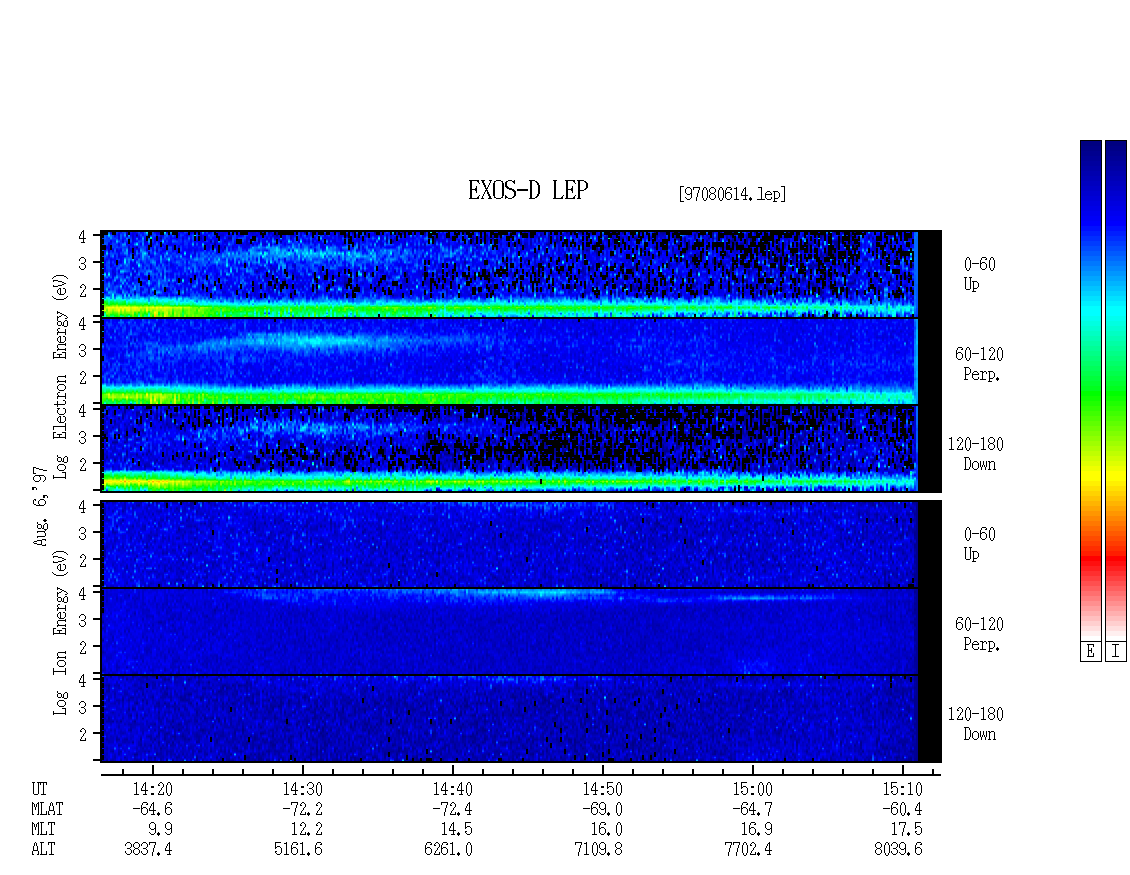1130x875 pixels.
Task: Click the I label box below color bar
Action: pos(1116,651)
